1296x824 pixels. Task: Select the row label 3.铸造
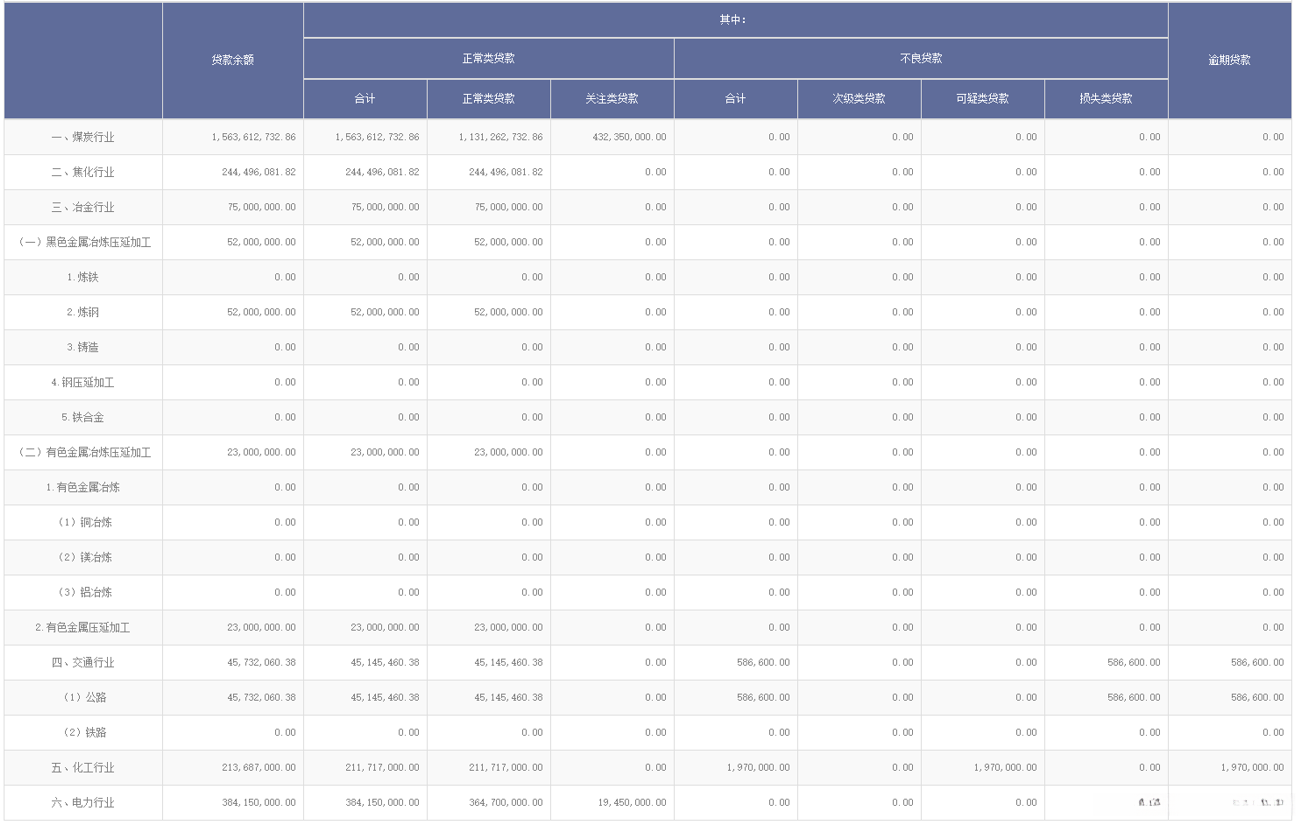(x=83, y=347)
